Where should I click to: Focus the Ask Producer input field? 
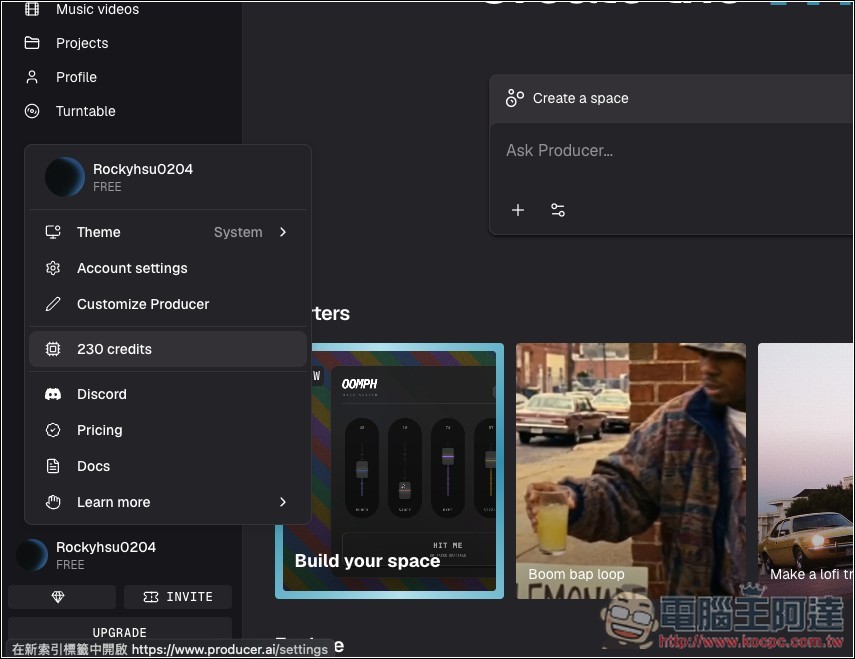tap(671, 150)
